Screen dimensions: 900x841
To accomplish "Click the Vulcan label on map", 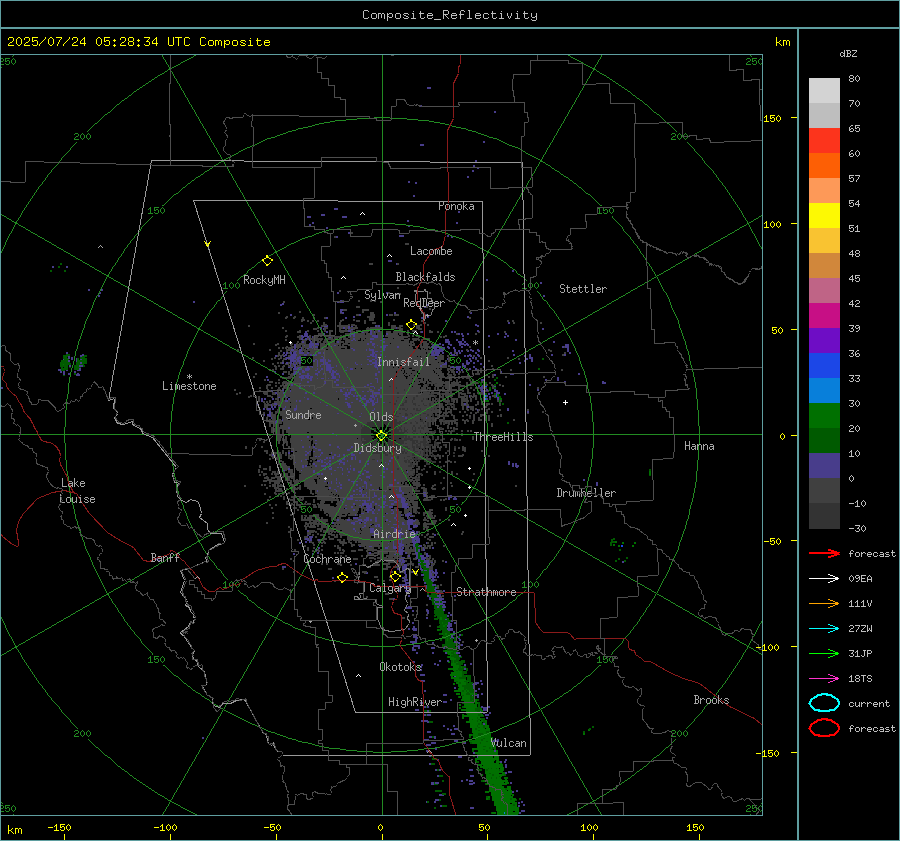I will (x=509, y=743).
